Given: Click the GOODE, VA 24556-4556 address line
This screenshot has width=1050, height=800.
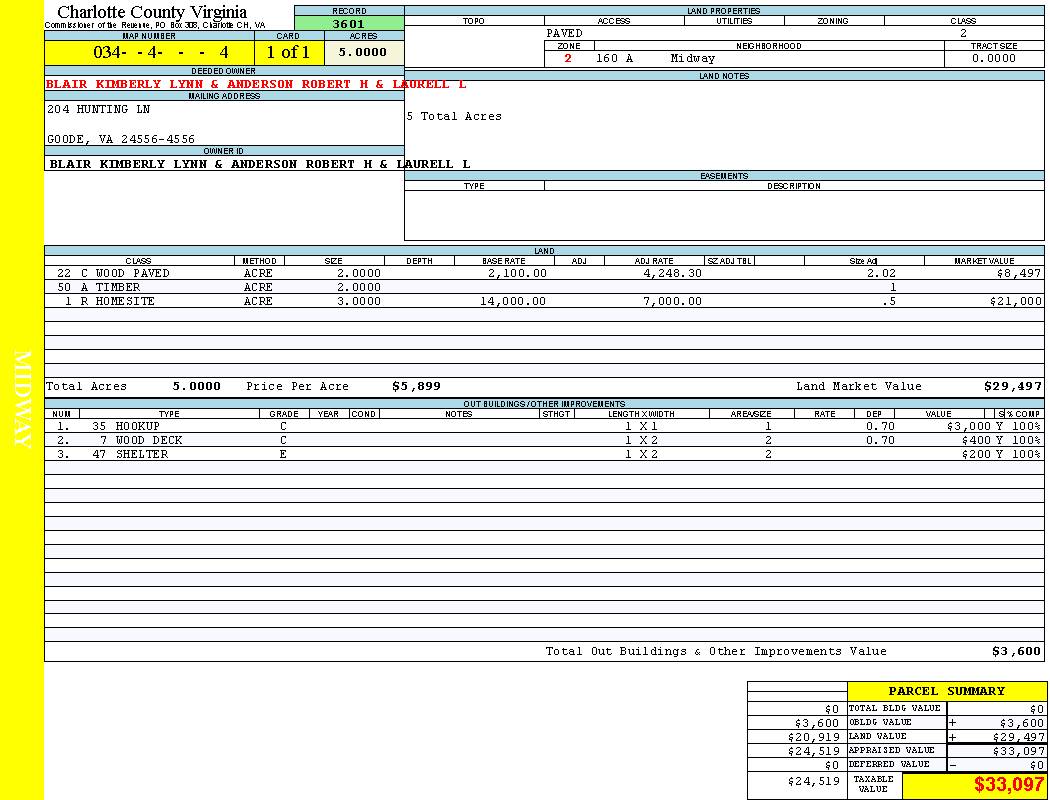Looking at the screenshot, I should point(121,139).
